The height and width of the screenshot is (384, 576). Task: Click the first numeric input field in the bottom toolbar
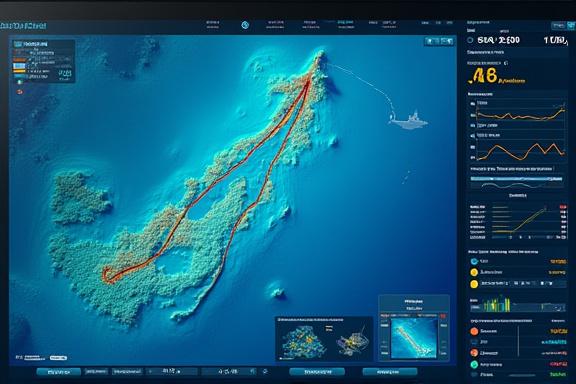(172, 372)
